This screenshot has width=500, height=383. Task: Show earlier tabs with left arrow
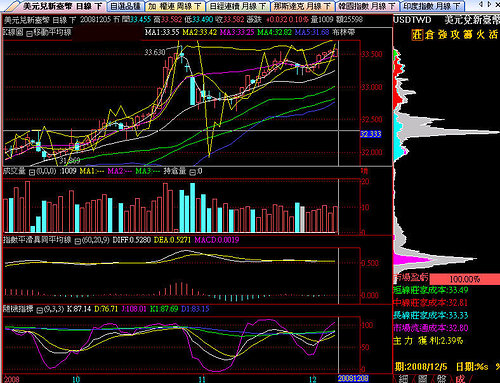coord(481,4)
